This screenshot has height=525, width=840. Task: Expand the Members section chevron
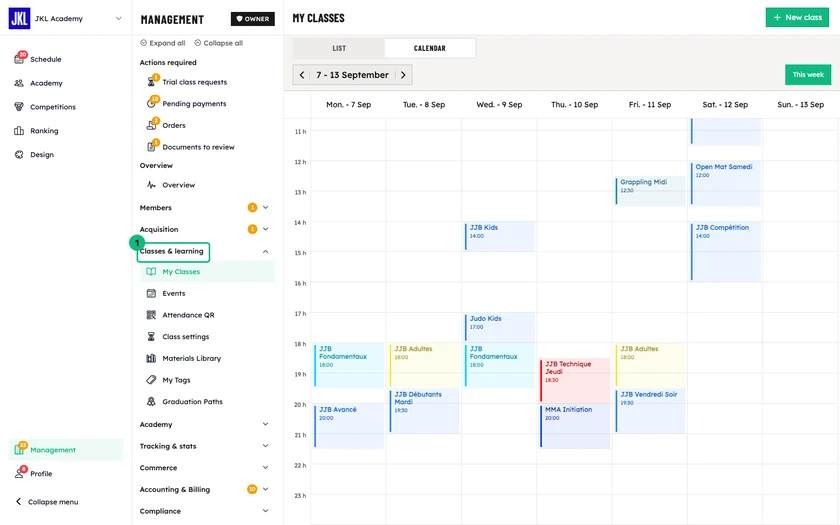pyautogui.click(x=265, y=207)
